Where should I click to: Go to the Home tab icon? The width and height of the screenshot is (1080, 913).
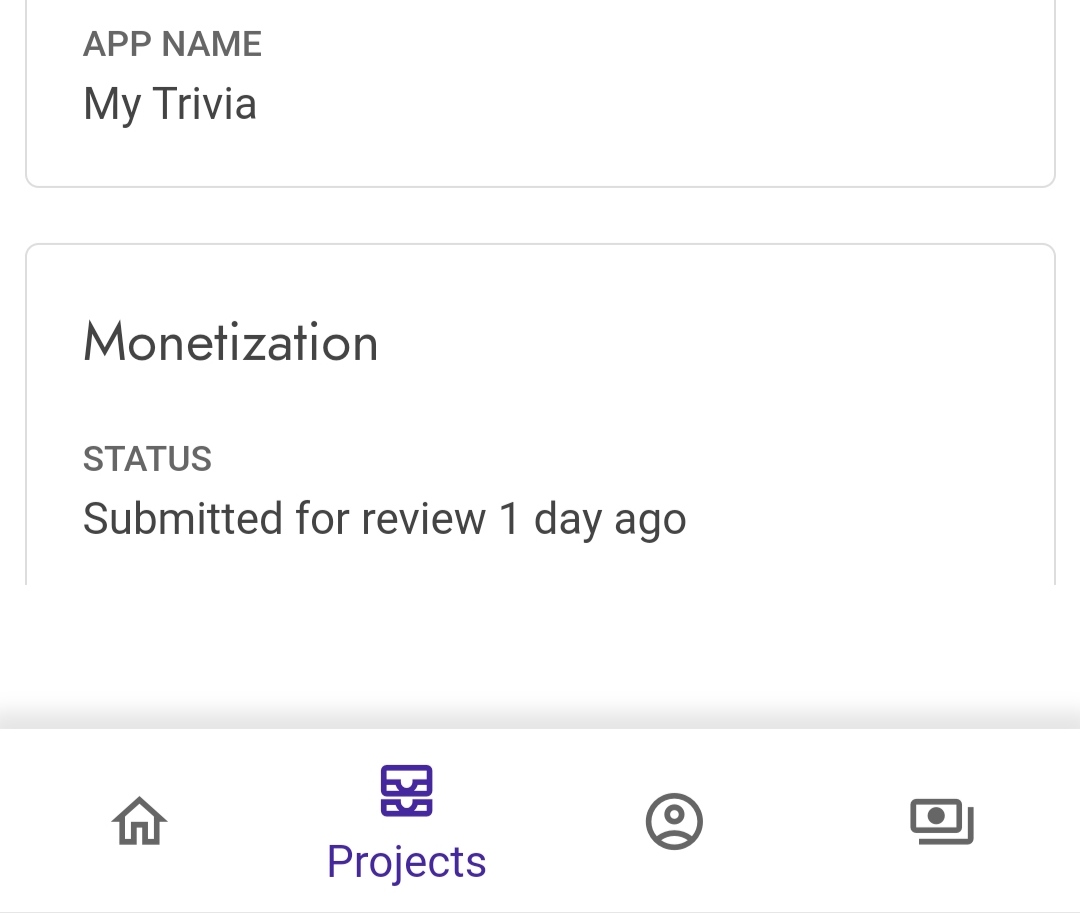tap(139, 821)
